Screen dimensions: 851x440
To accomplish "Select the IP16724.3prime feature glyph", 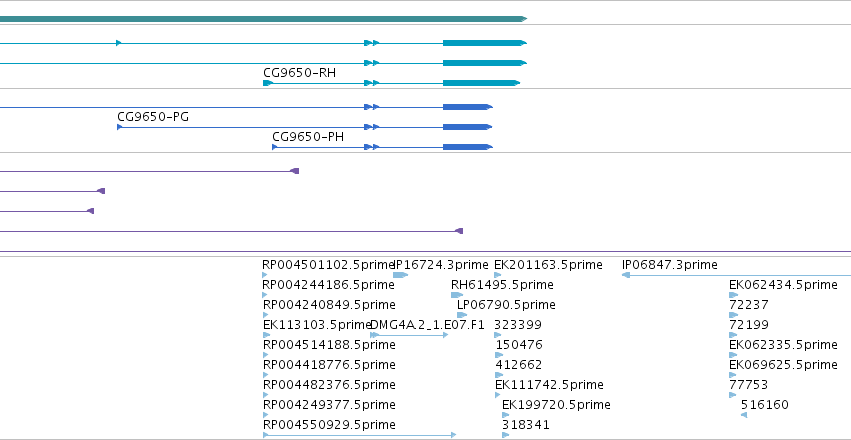I will (x=401, y=275).
